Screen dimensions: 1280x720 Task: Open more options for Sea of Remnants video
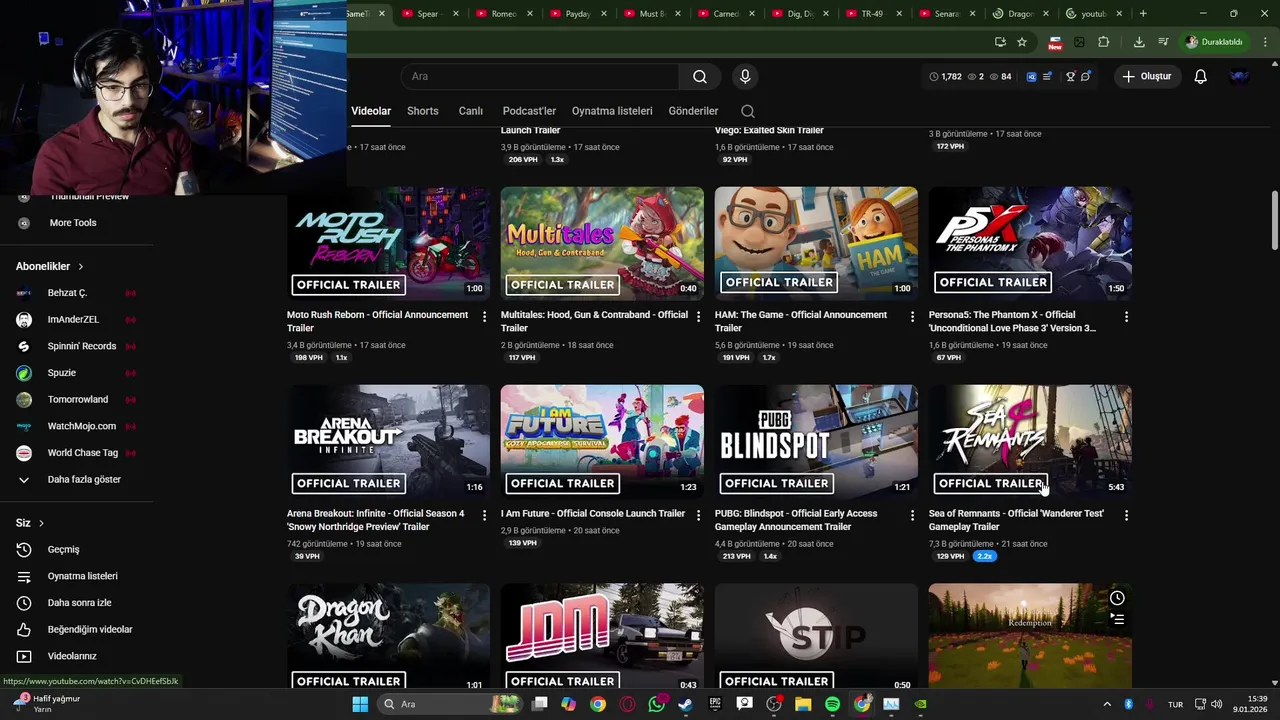tap(1126, 515)
